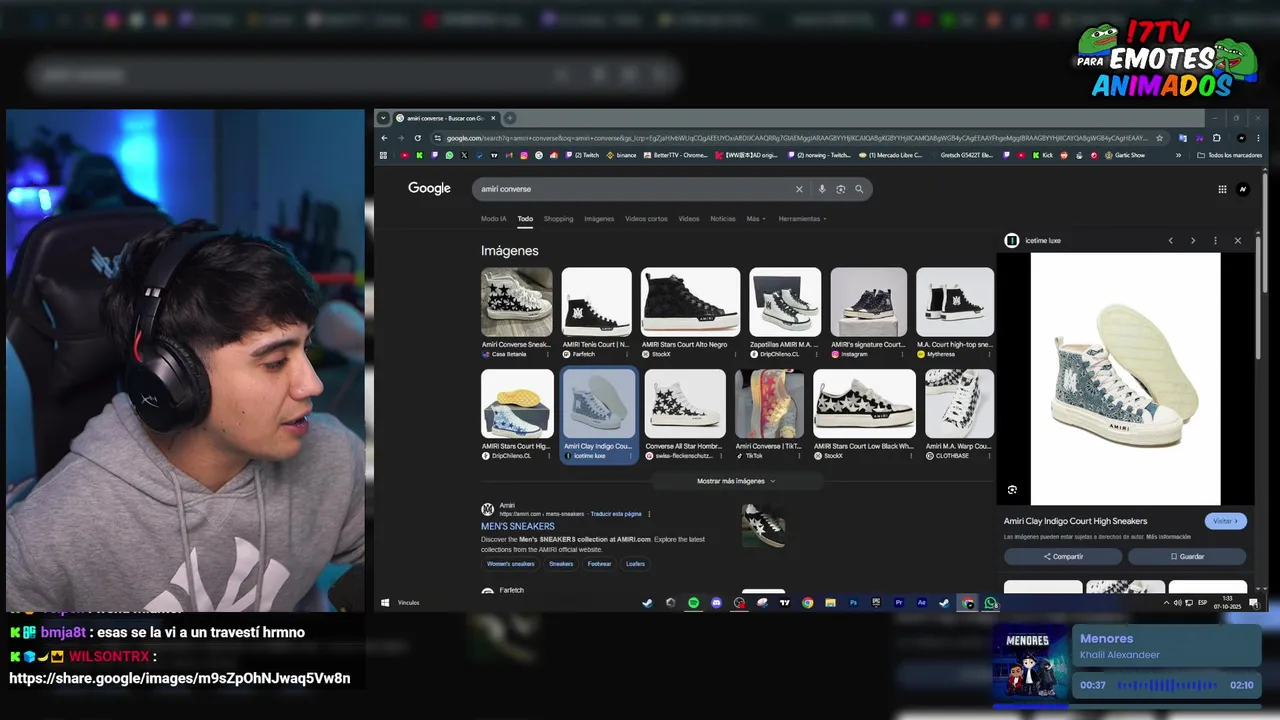This screenshot has width=1280, height=720.
Task: Open Chrome tab search dropdown arrow
Action: (383, 118)
